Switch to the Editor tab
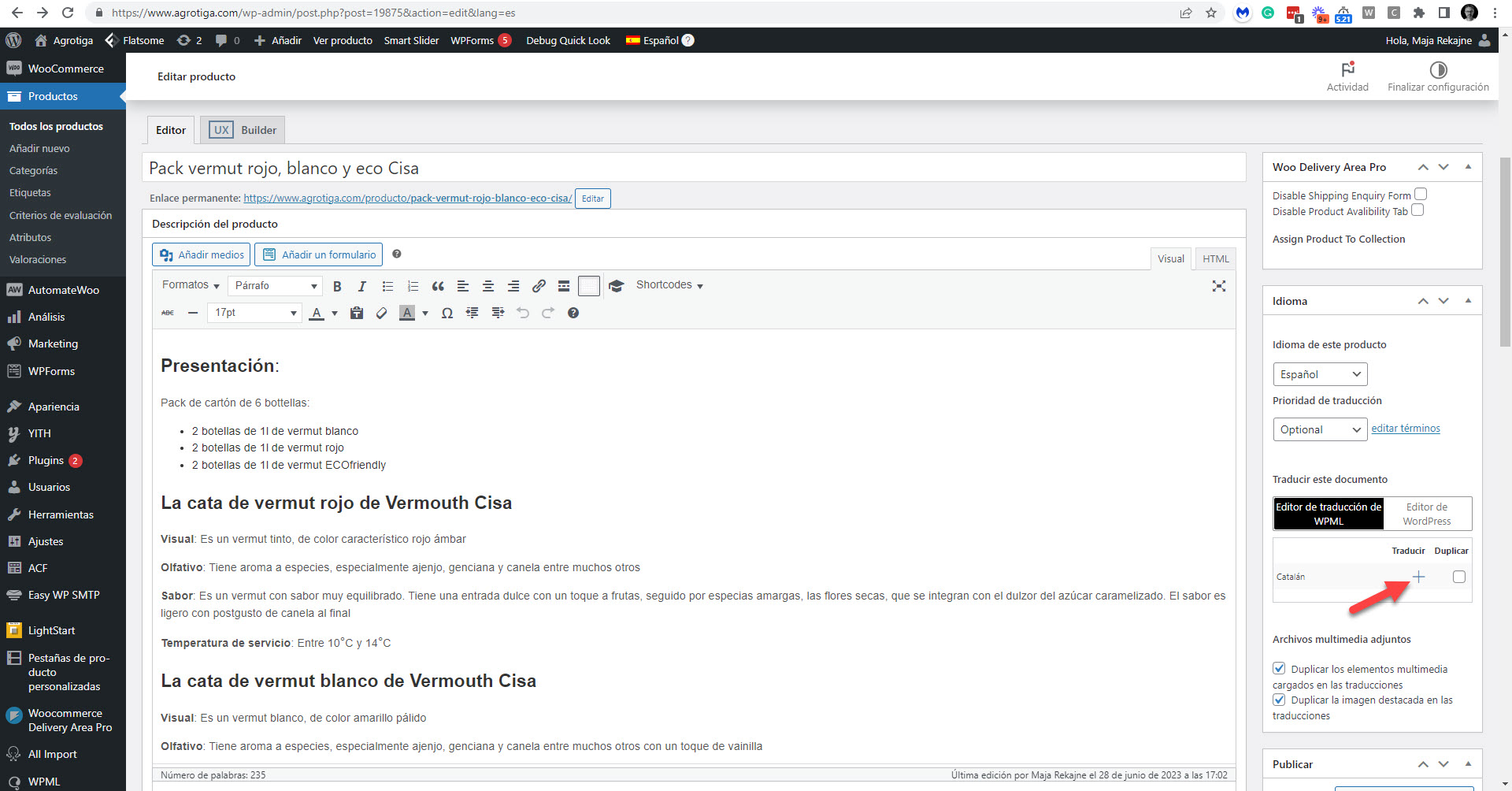Image resolution: width=1512 pixels, height=791 pixels. 171,130
